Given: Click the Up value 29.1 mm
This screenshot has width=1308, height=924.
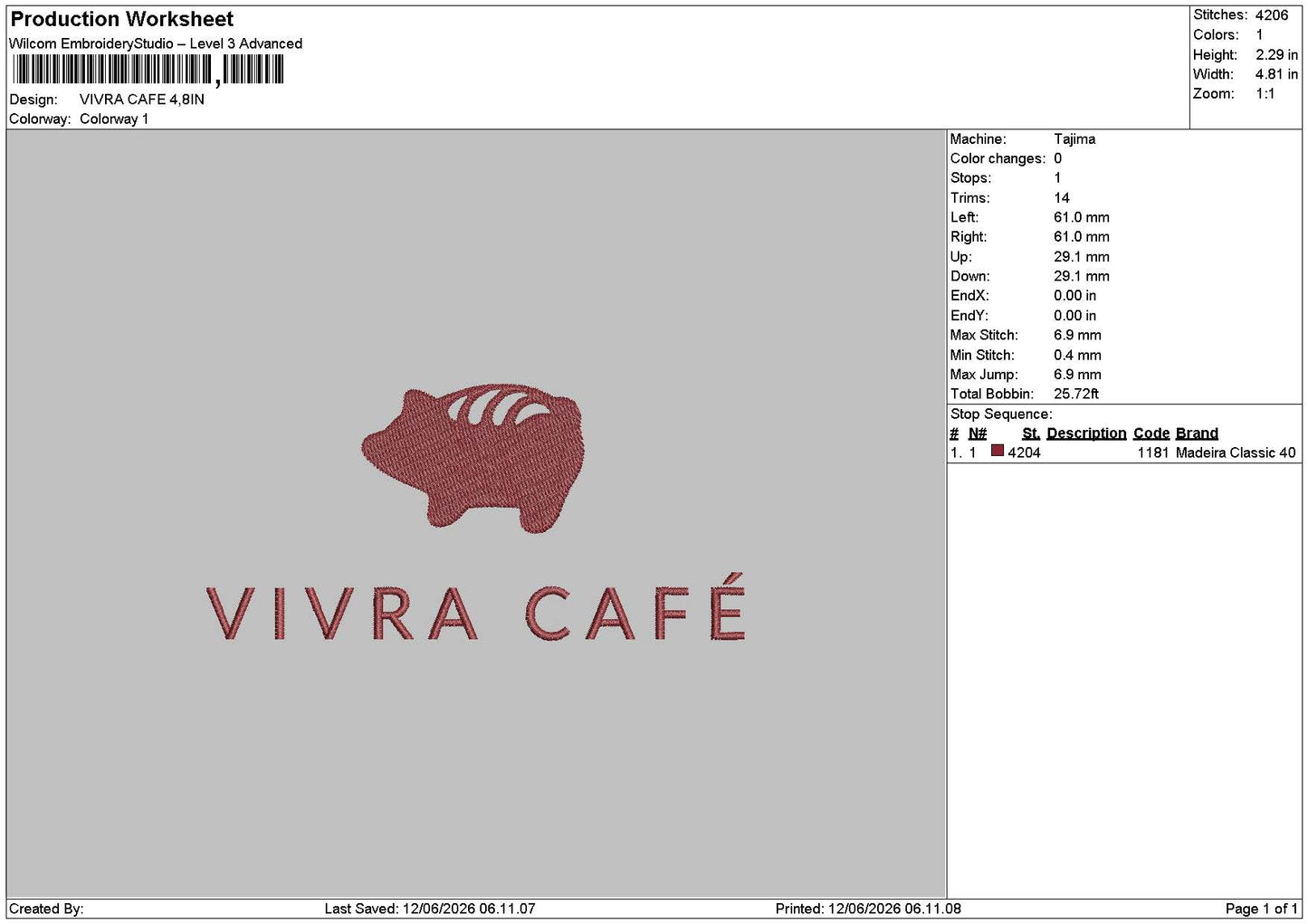Looking at the screenshot, I should (1082, 257).
